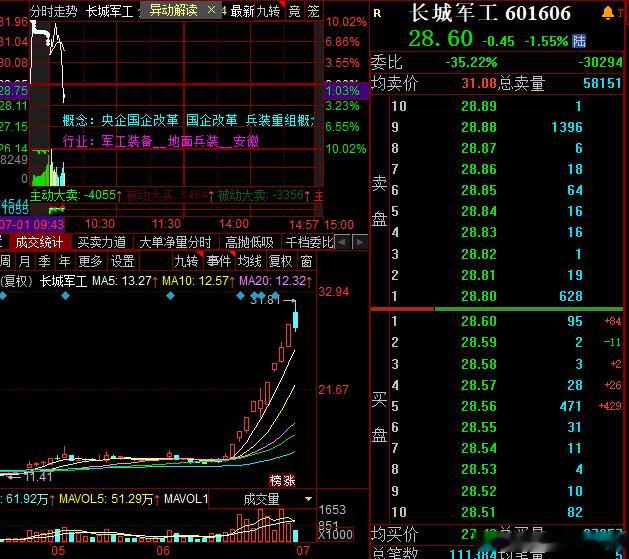Click the green-red buy/sell ratio bar
629x559 pixels.
(497, 309)
